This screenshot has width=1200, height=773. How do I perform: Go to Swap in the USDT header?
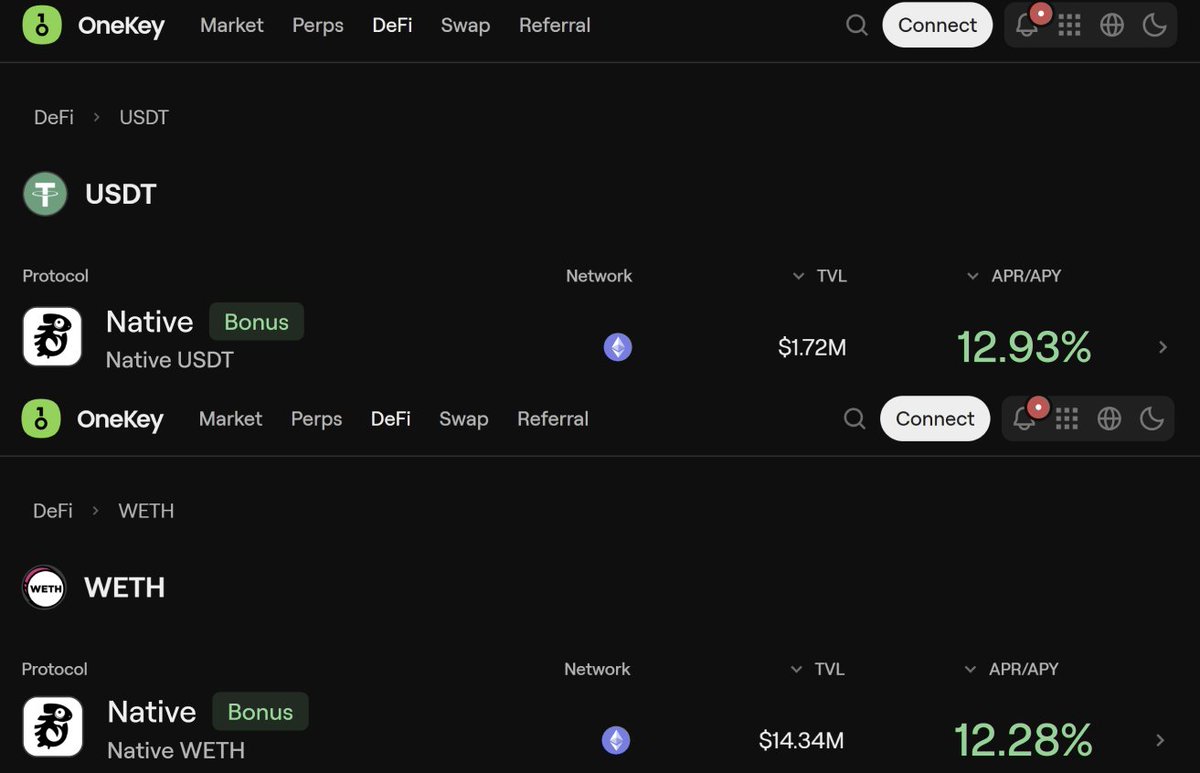[x=466, y=25]
